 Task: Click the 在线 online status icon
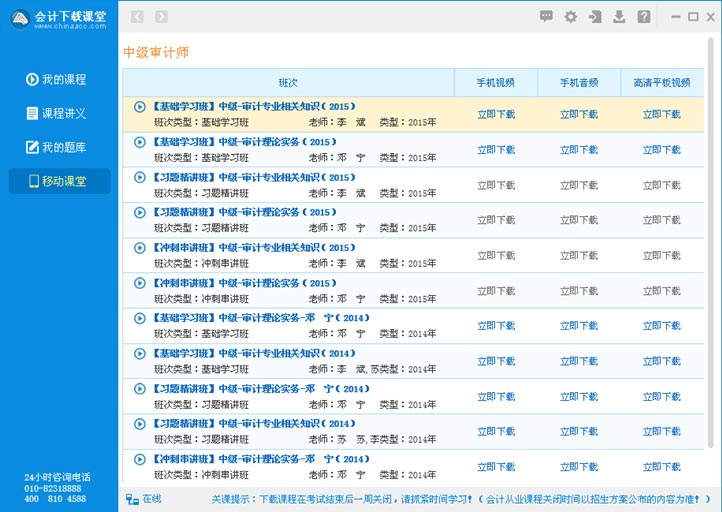coord(133,498)
